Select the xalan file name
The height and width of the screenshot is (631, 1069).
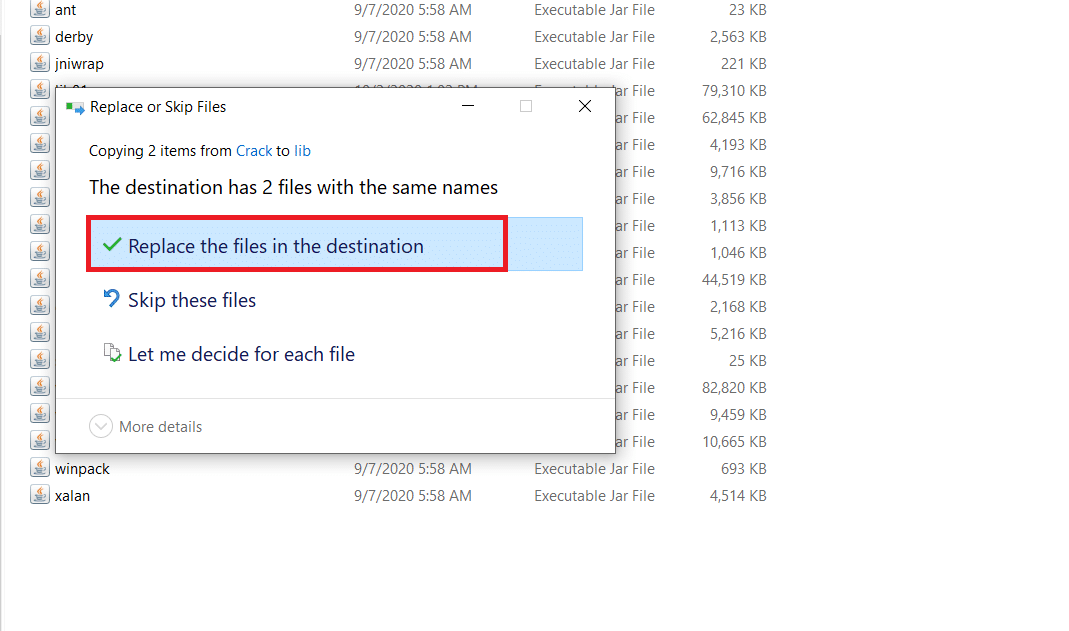[72, 496]
